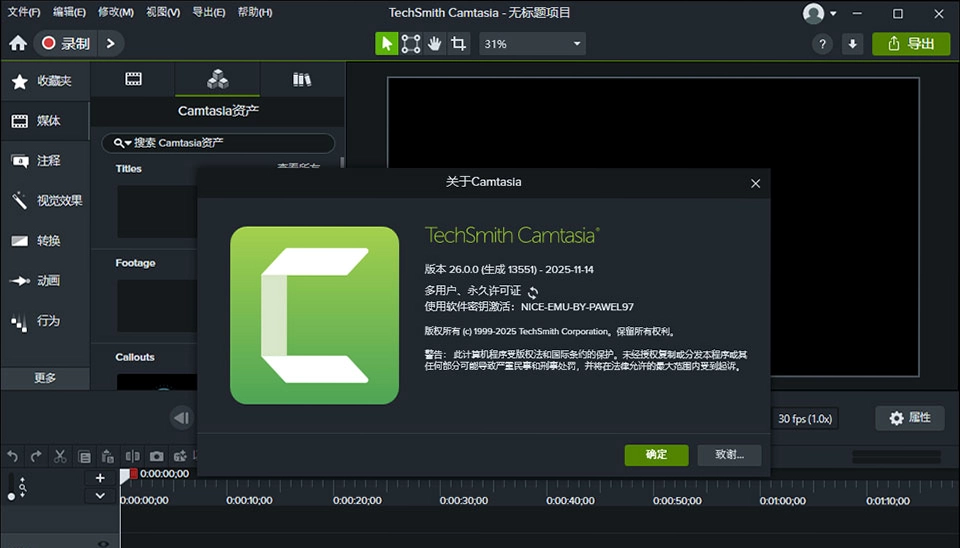Open the 转换 transitions tab
Screen dimensions: 960x548
pyautogui.click(x=45, y=241)
